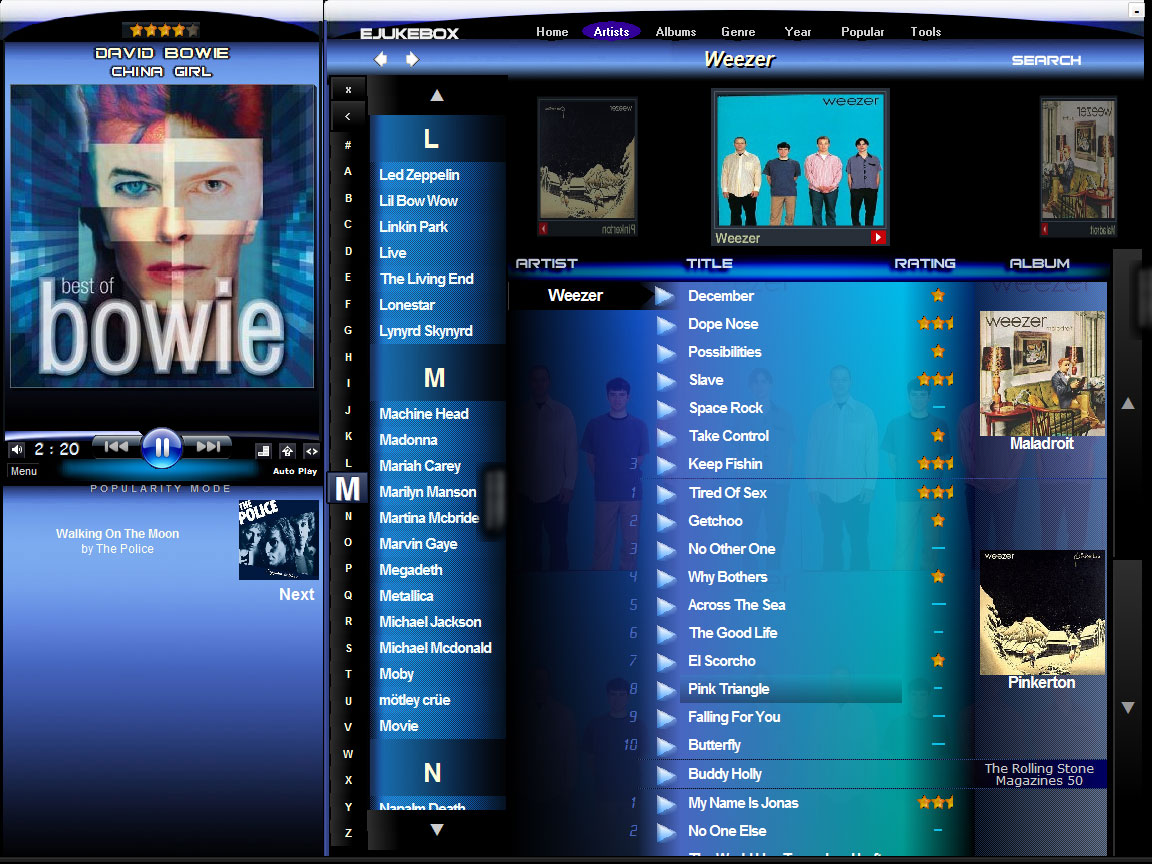Open the Albums tab
The image size is (1152, 864).
[676, 32]
